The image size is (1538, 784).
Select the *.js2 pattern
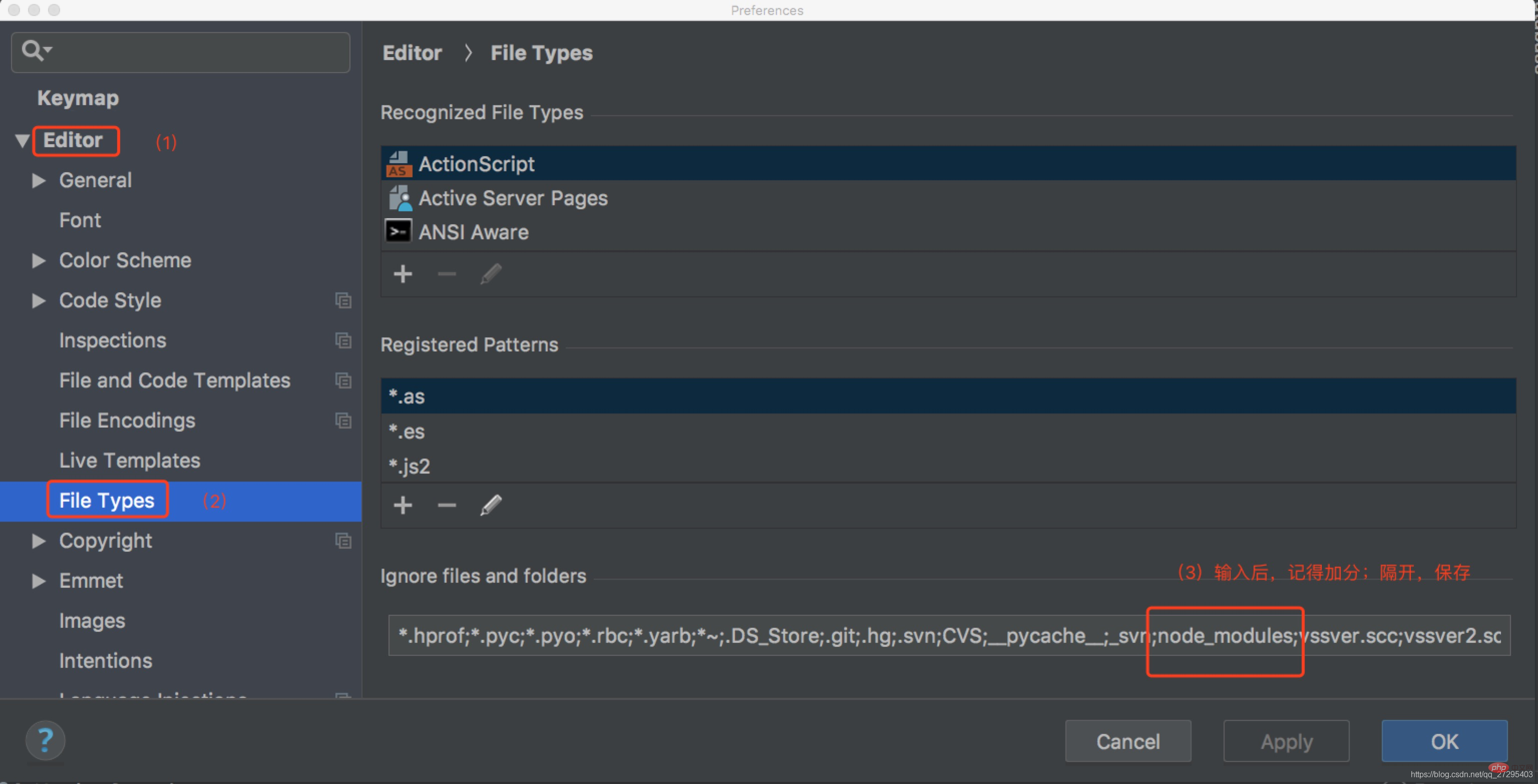pyautogui.click(x=948, y=466)
